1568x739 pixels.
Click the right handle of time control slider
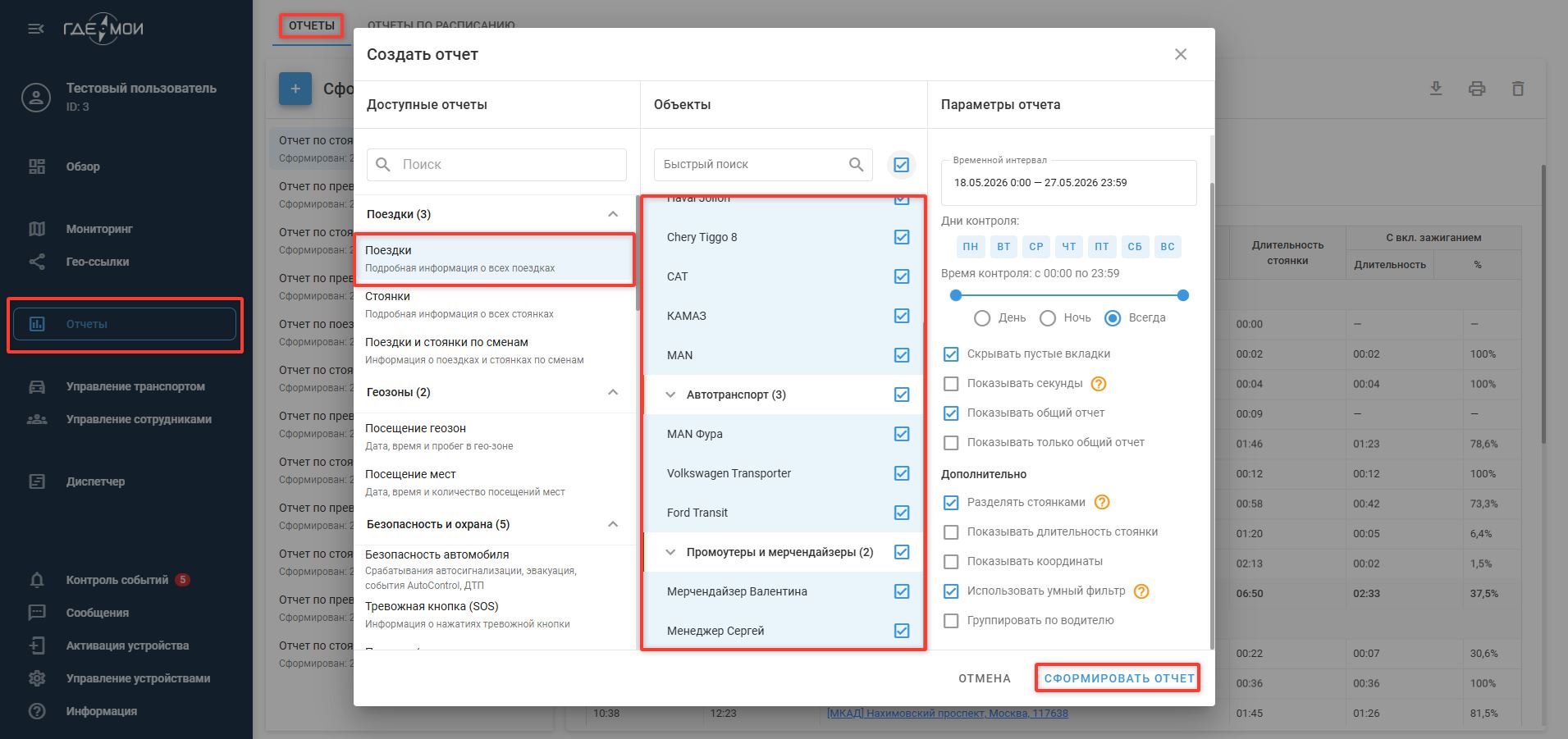1182,295
